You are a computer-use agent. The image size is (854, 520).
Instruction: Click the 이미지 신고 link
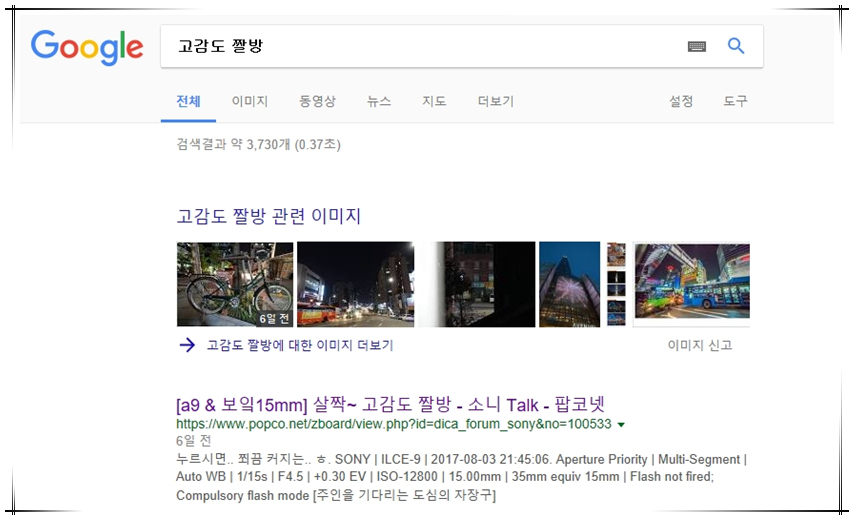coord(700,345)
